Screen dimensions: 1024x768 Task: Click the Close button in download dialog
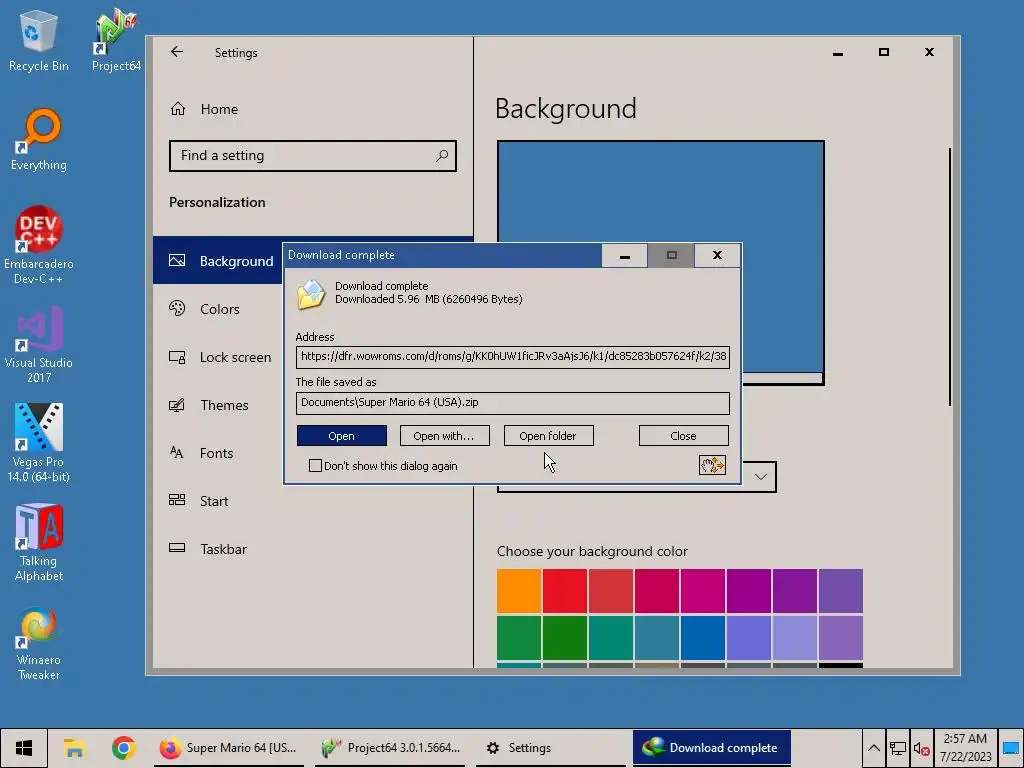pyautogui.click(x=683, y=436)
